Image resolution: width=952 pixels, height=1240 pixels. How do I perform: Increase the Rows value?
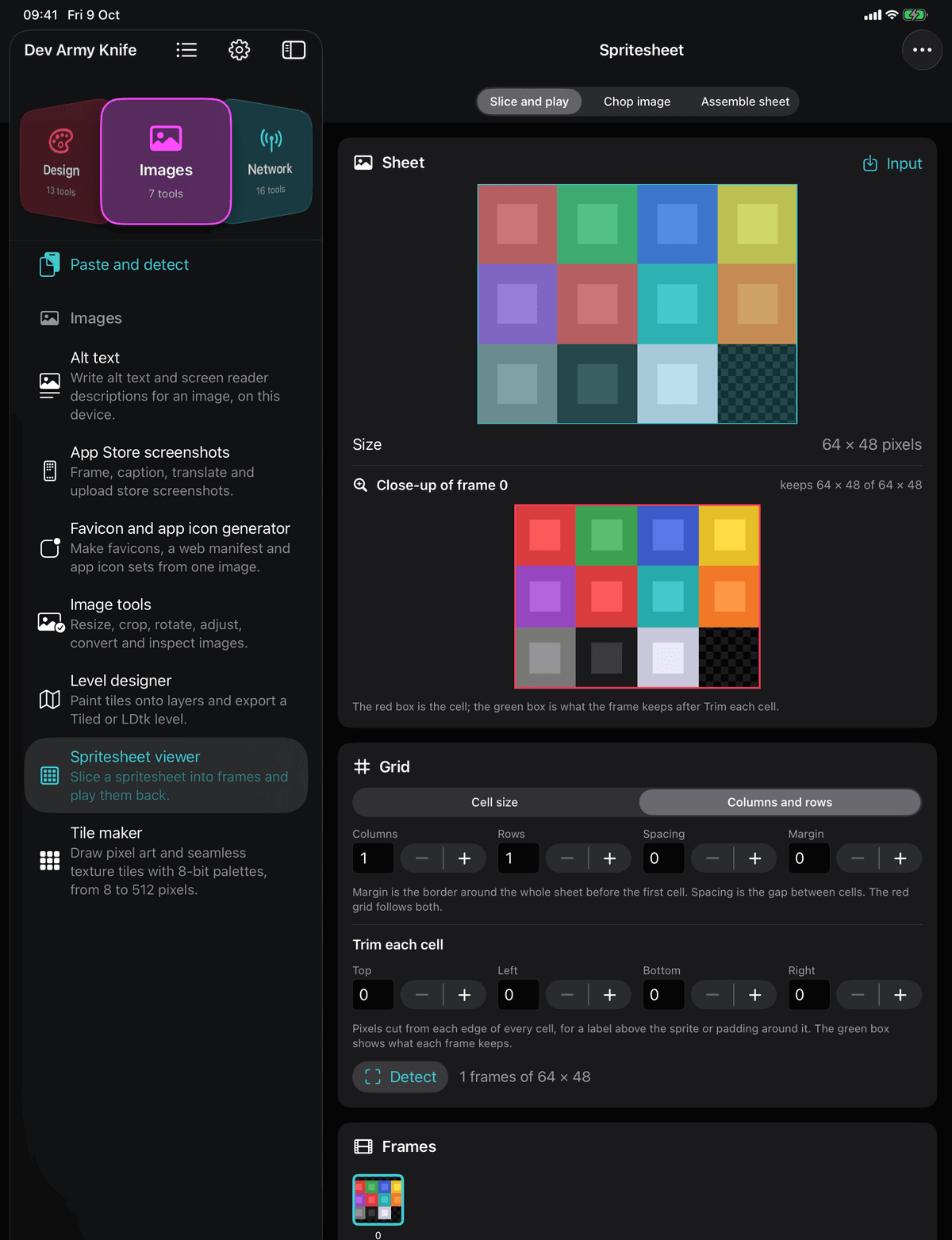(610, 858)
